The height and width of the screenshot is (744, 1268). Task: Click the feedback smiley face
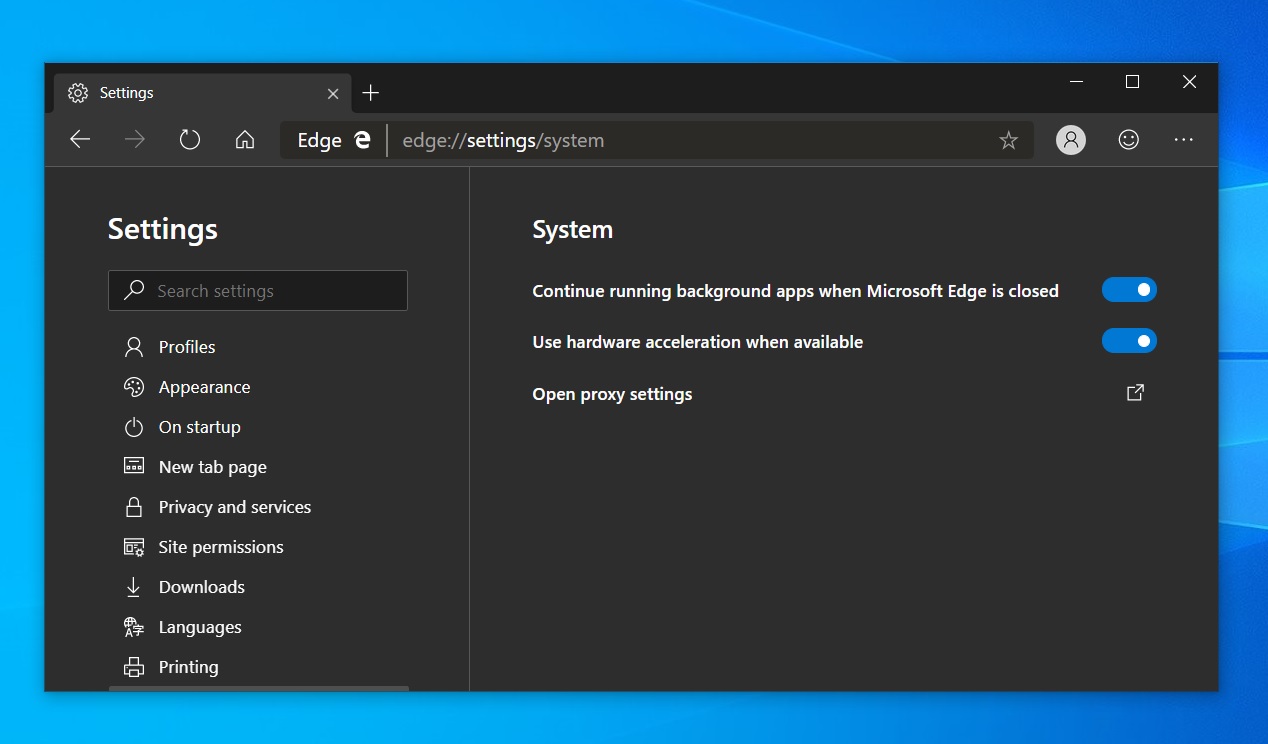tap(1128, 140)
